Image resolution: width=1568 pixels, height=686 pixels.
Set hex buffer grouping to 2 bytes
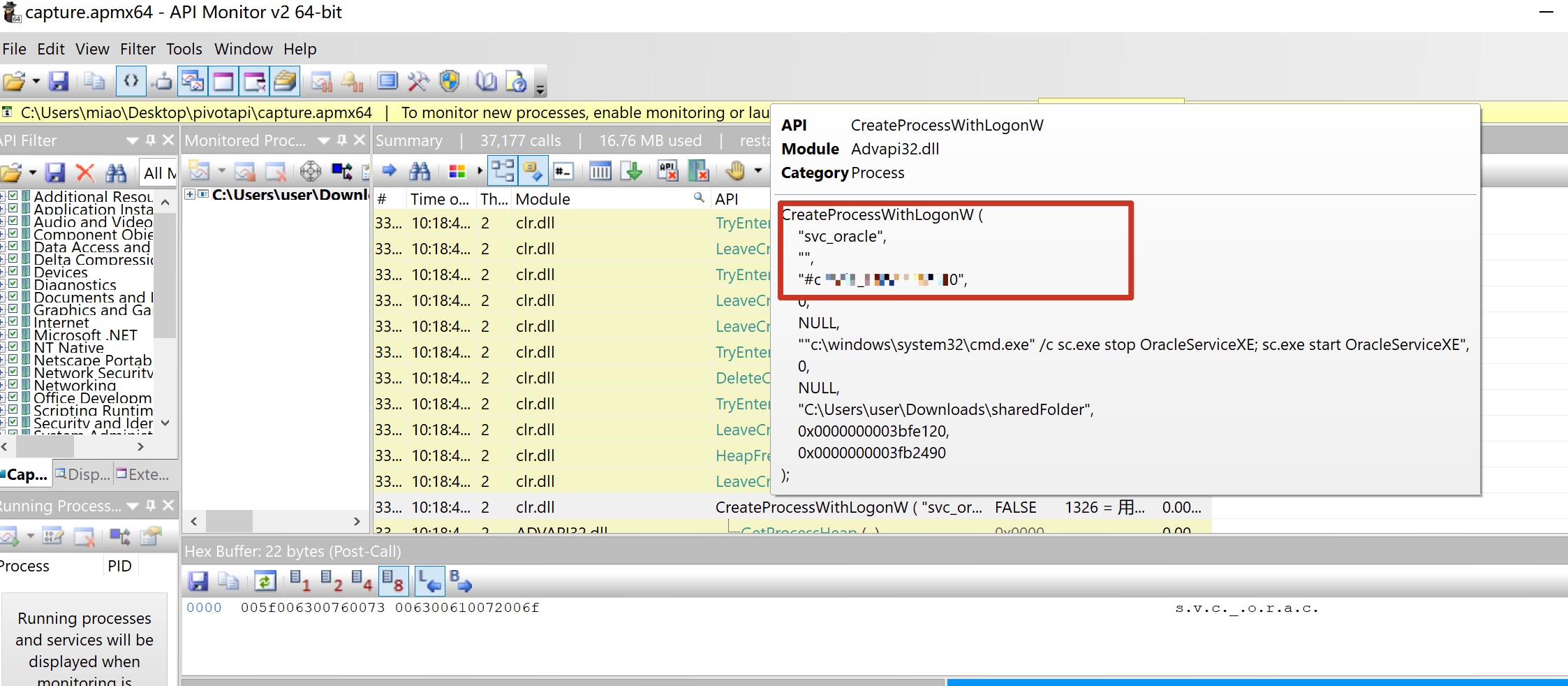[x=331, y=581]
